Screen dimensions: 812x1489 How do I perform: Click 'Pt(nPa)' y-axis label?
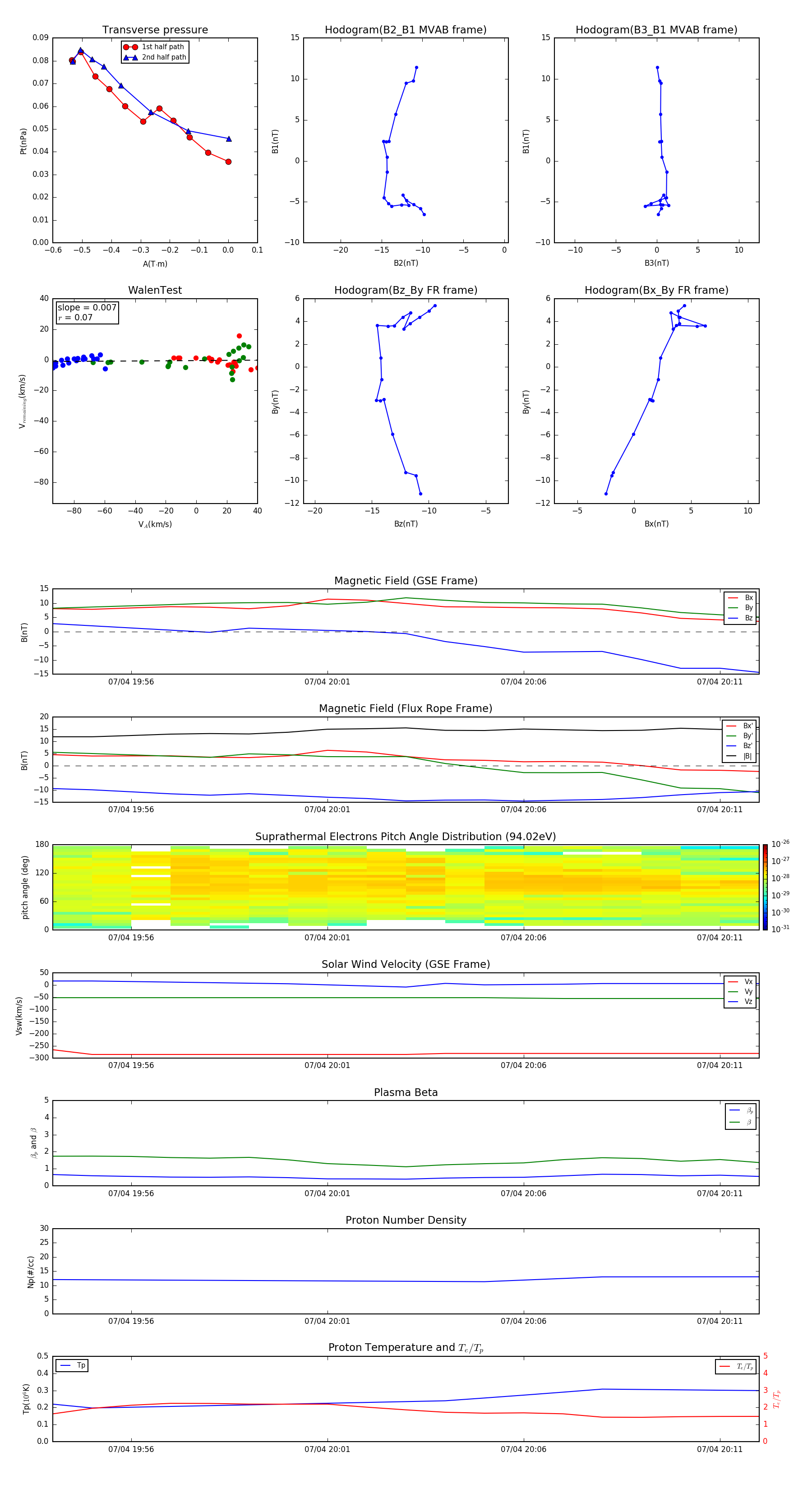(x=24, y=140)
